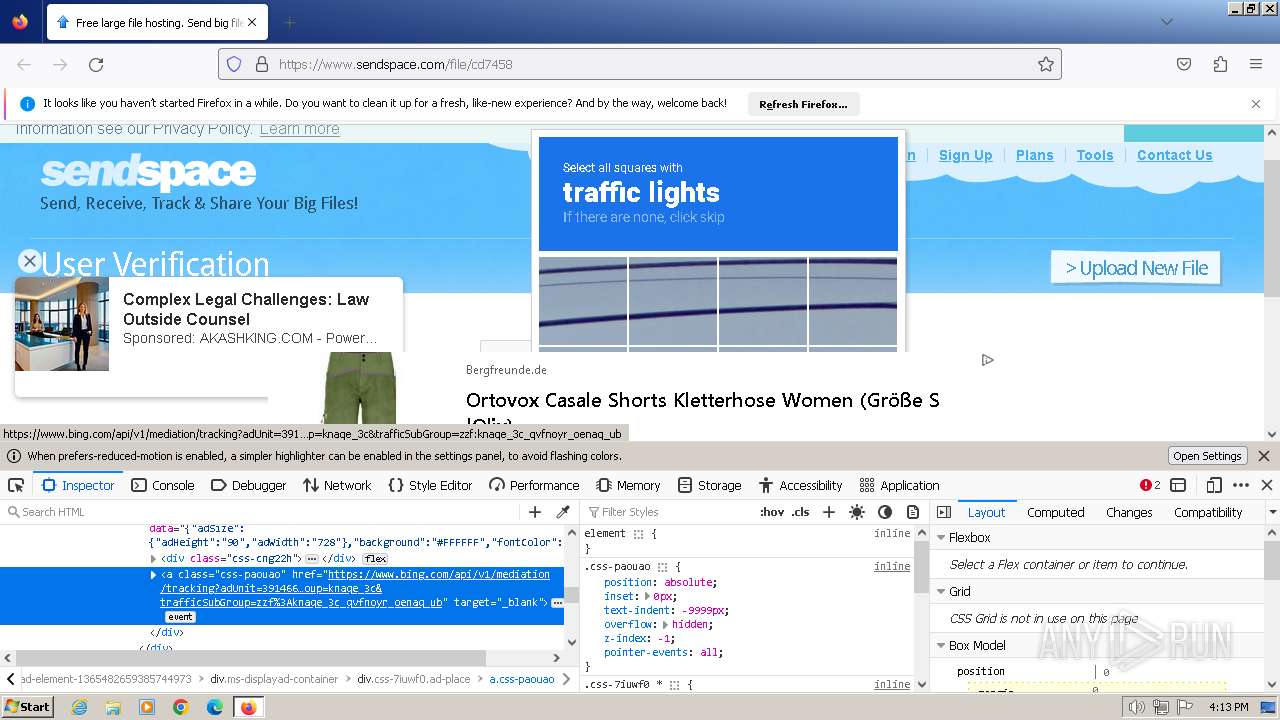Click Refresh Firefox button
Image resolution: width=1280 pixels, height=720 pixels.
(803, 104)
